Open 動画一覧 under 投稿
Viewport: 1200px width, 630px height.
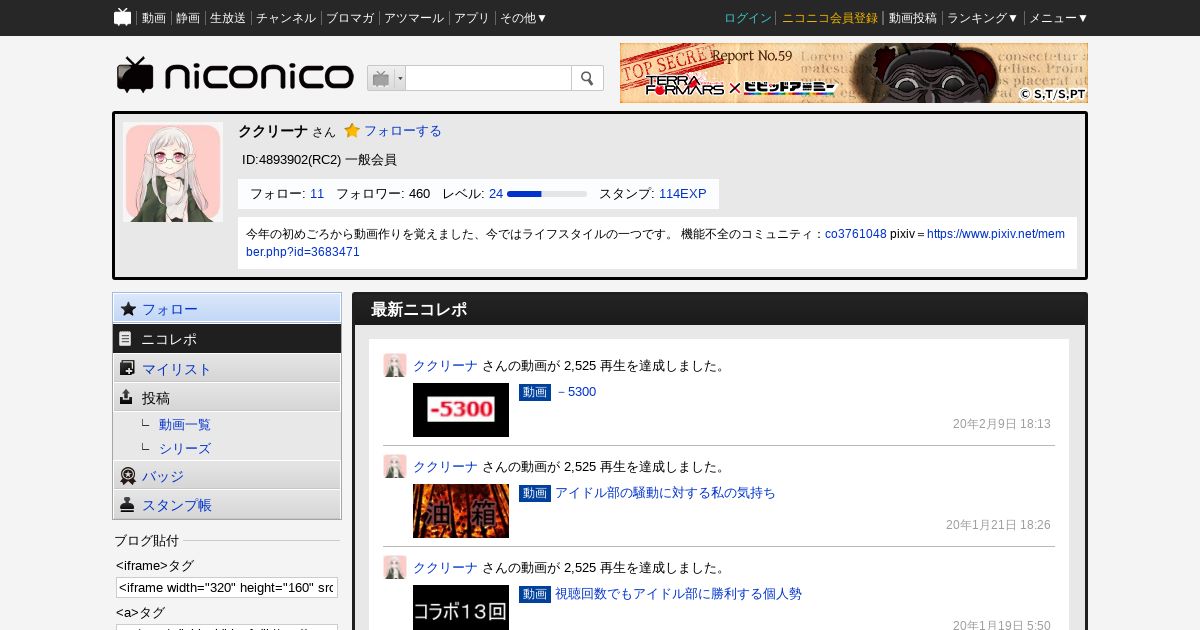click(x=185, y=425)
